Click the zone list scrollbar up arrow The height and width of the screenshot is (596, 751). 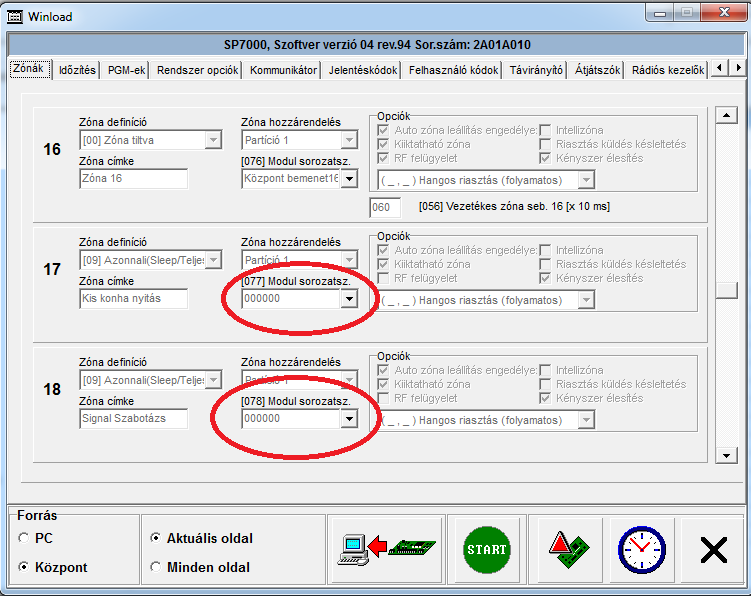pyautogui.click(x=726, y=115)
